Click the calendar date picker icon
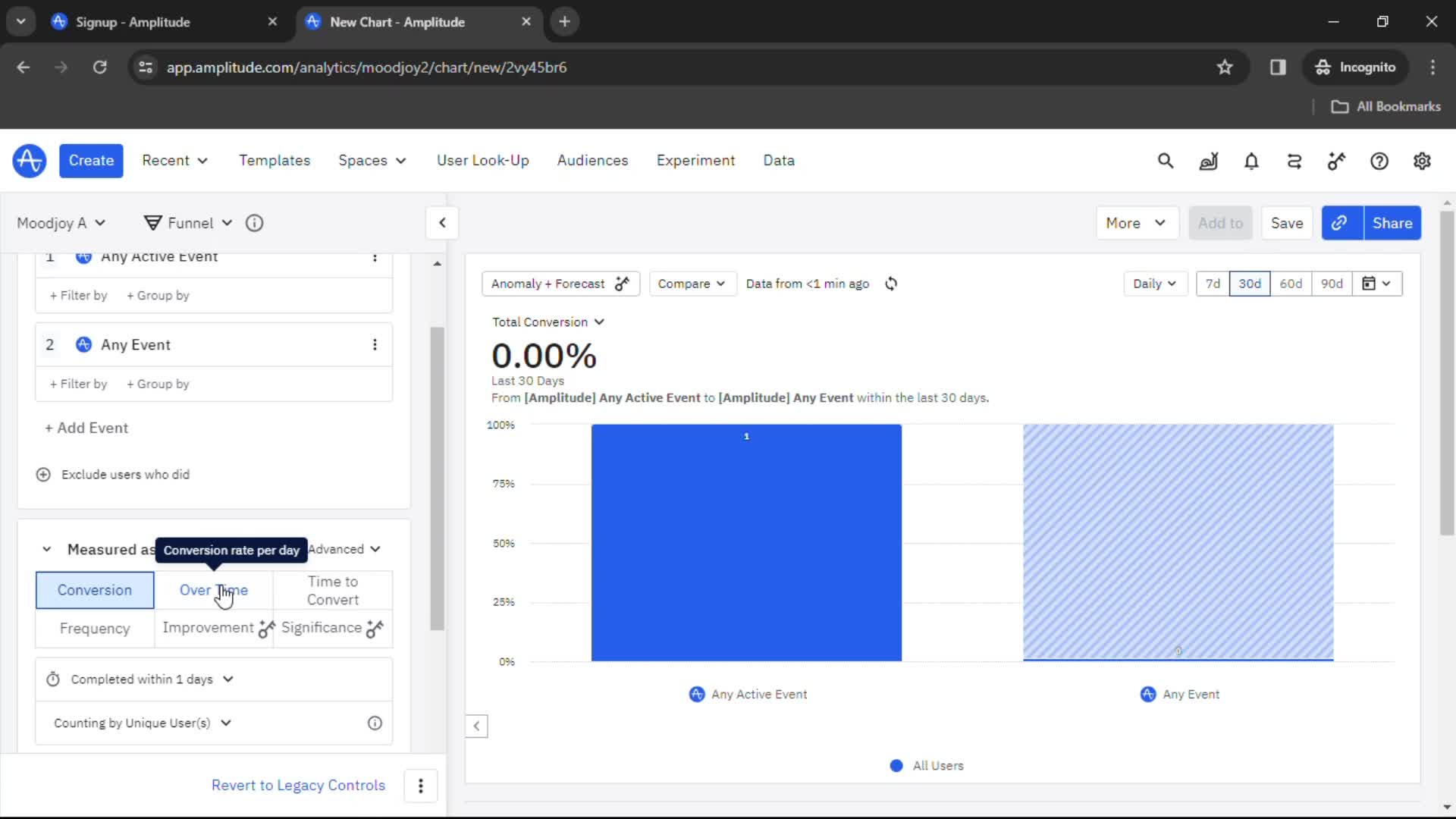This screenshot has height=819, width=1456. point(1371,284)
